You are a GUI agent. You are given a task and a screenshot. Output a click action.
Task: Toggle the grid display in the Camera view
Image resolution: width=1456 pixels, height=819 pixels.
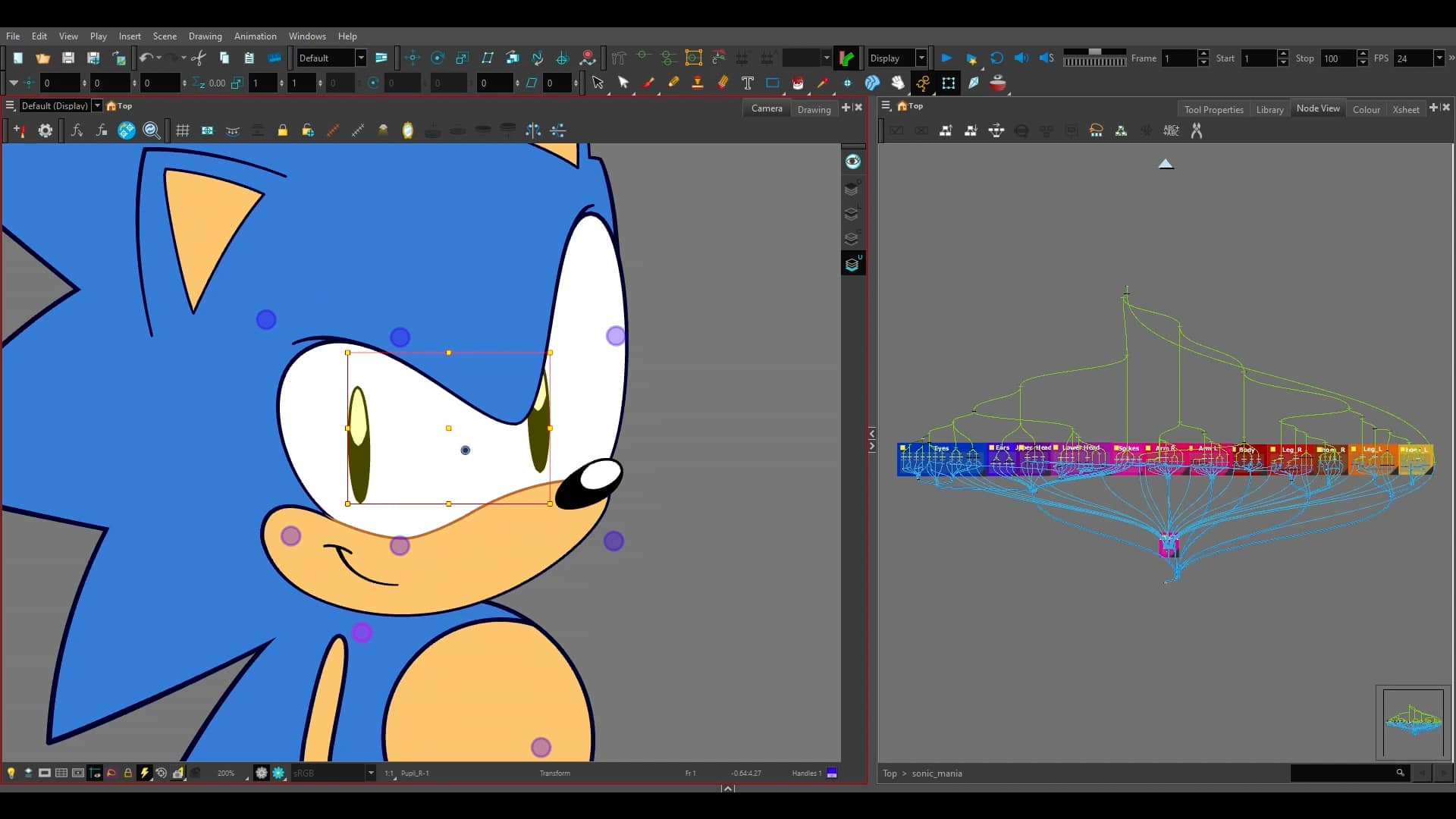point(182,130)
